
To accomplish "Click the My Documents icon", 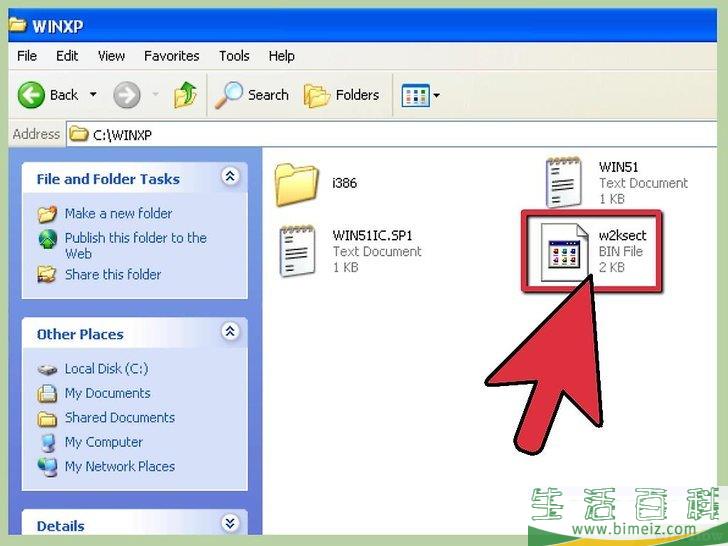I will (x=47, y=394).
